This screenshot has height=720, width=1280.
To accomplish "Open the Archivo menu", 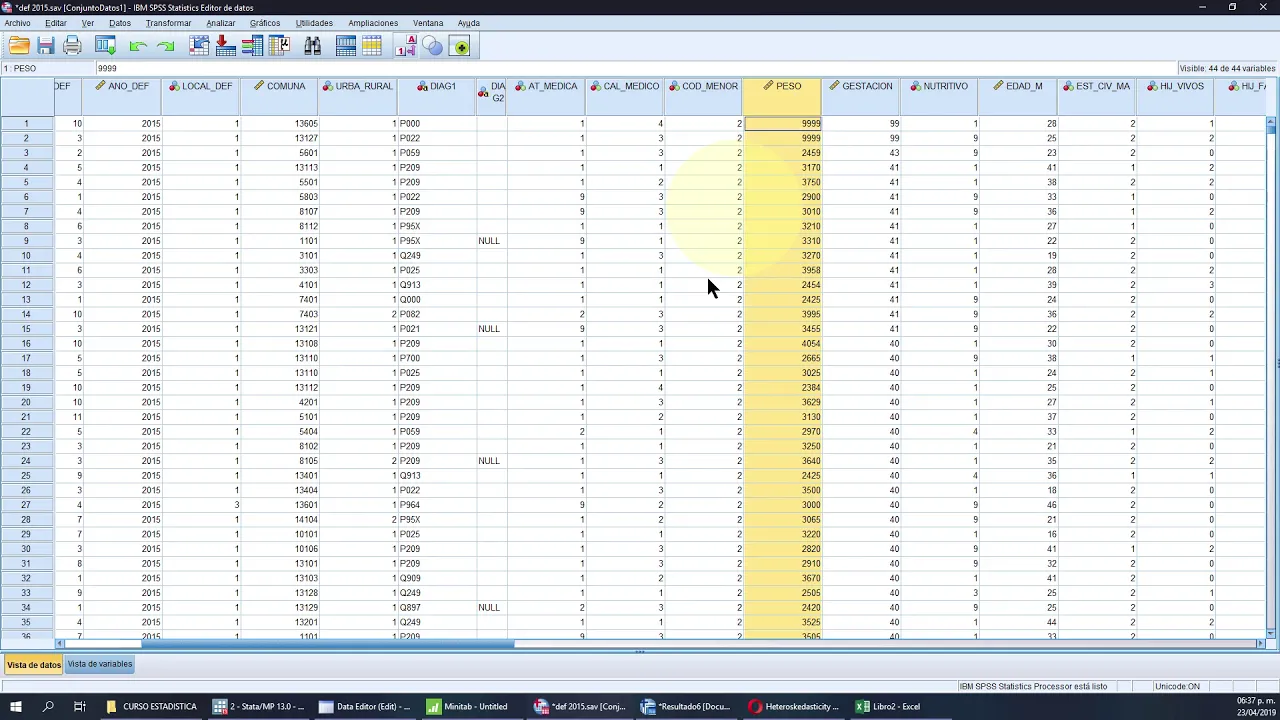I will coord(17,23).
